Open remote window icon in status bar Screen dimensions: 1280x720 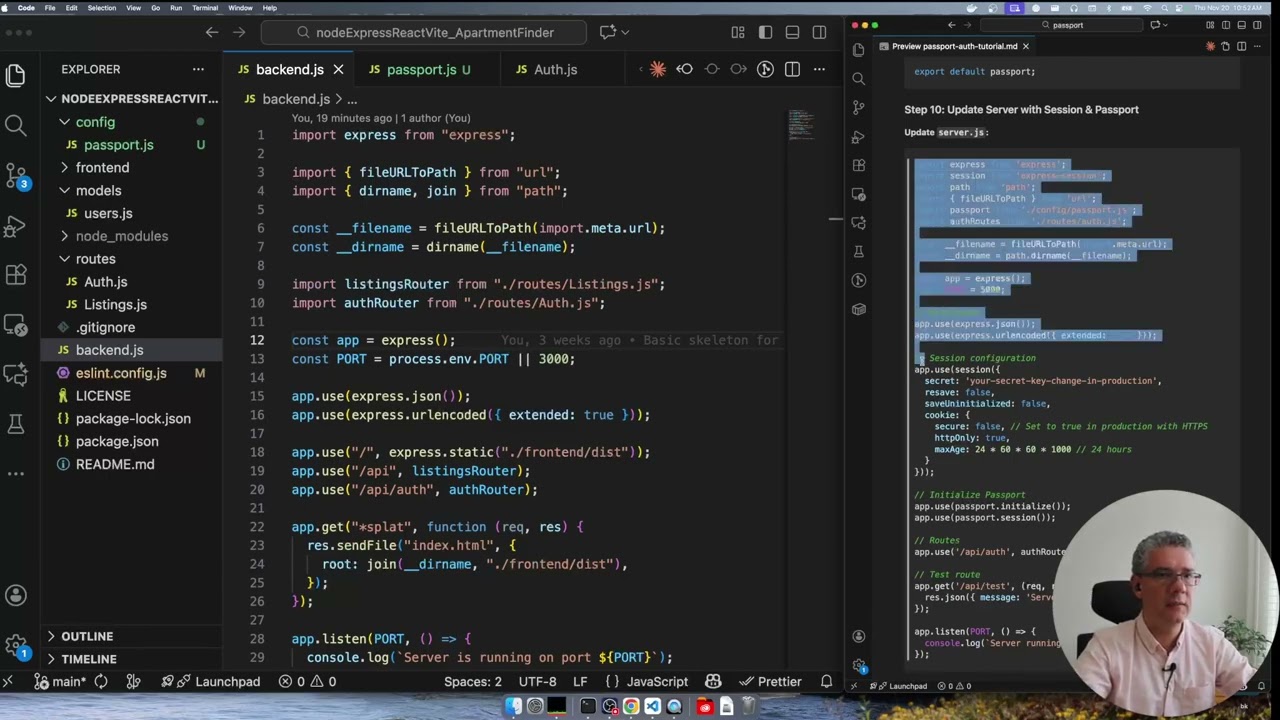coord(8,682)
